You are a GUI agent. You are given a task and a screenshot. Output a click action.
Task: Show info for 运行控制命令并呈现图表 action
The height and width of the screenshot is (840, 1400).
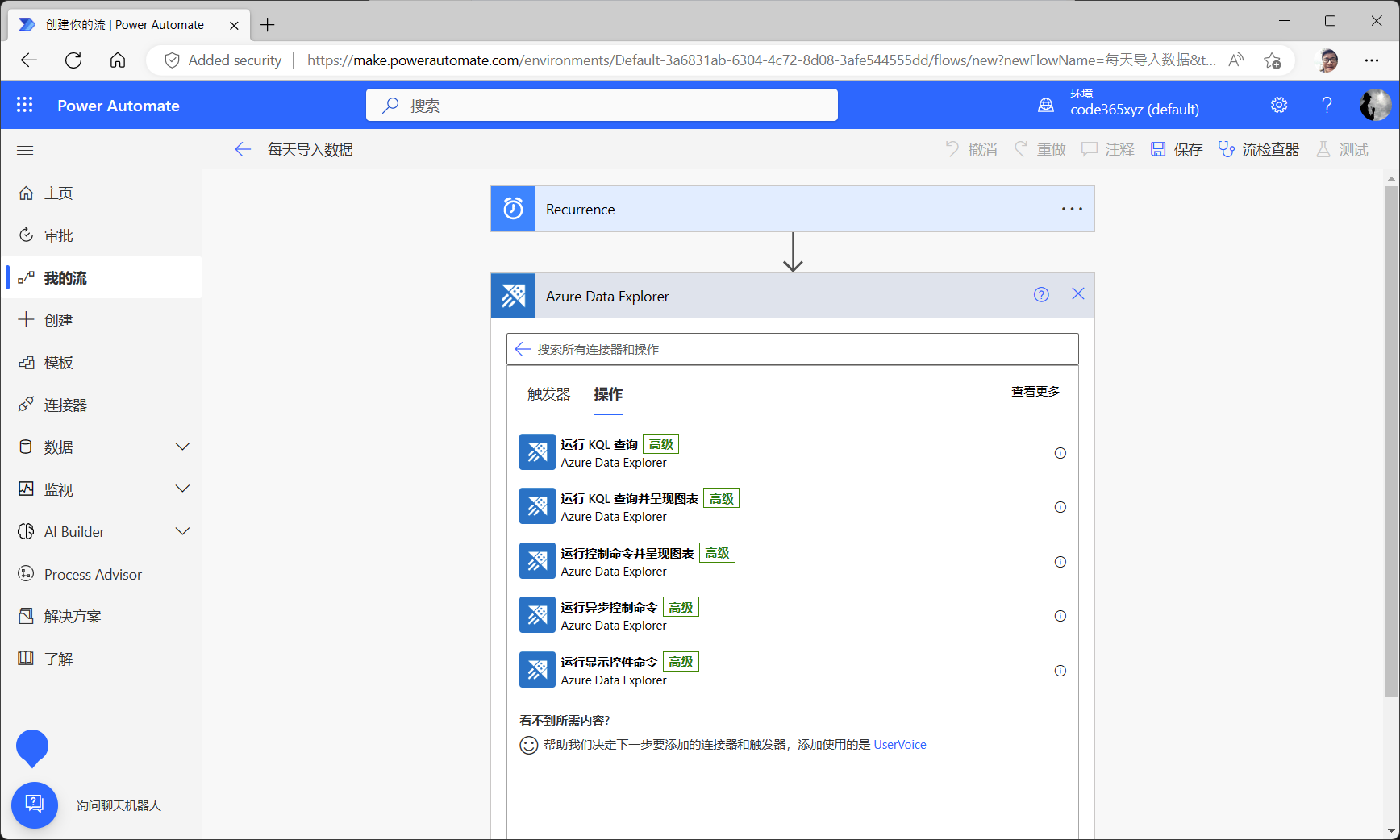(1060, 562)
